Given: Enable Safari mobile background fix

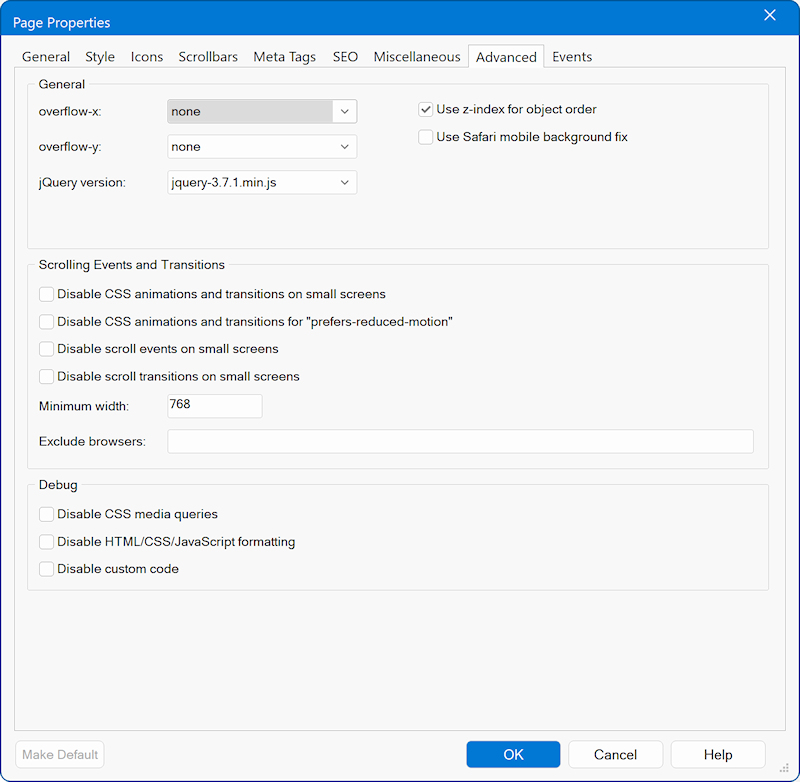Looking at the screenshot, I should click(x=426, y=137).
